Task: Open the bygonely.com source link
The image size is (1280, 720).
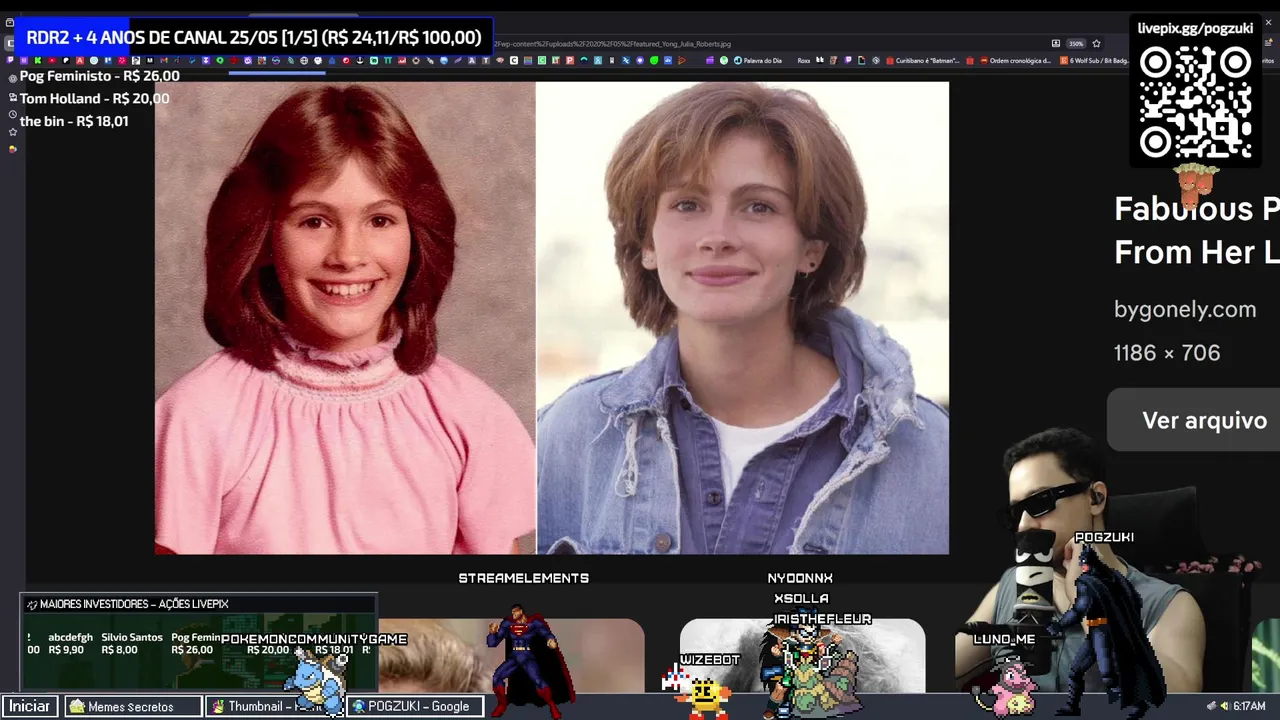Action: point(1185,309)
